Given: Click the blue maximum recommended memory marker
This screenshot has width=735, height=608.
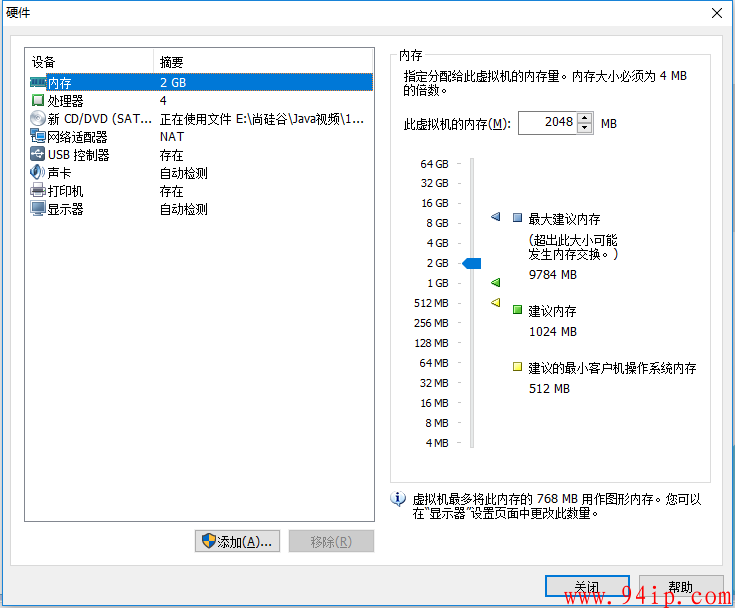Looking at the screenshot, I should [x=495, y=217].
